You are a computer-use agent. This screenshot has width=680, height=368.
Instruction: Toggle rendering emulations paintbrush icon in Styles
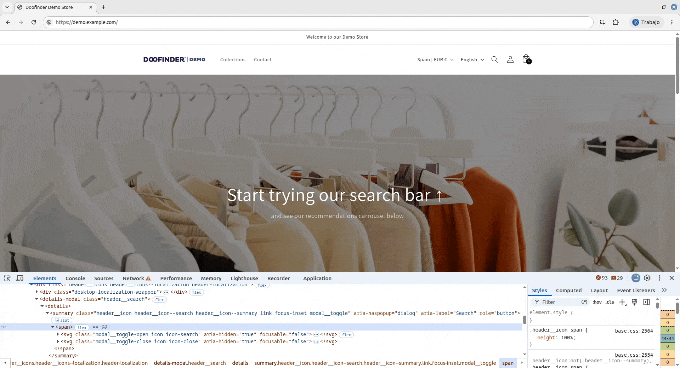point(634,302)
